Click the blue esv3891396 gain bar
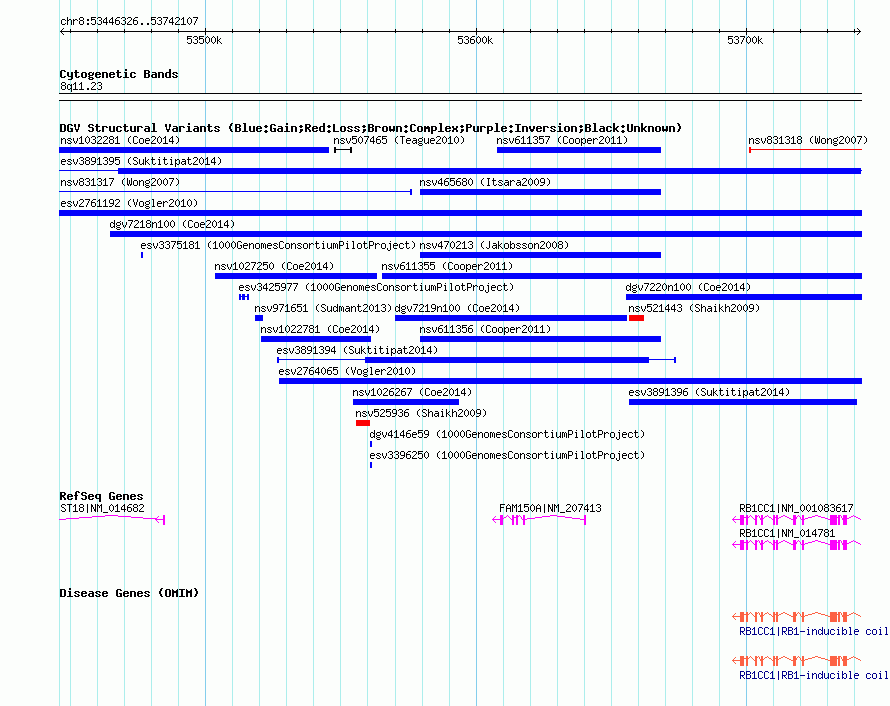 [743, 402]
